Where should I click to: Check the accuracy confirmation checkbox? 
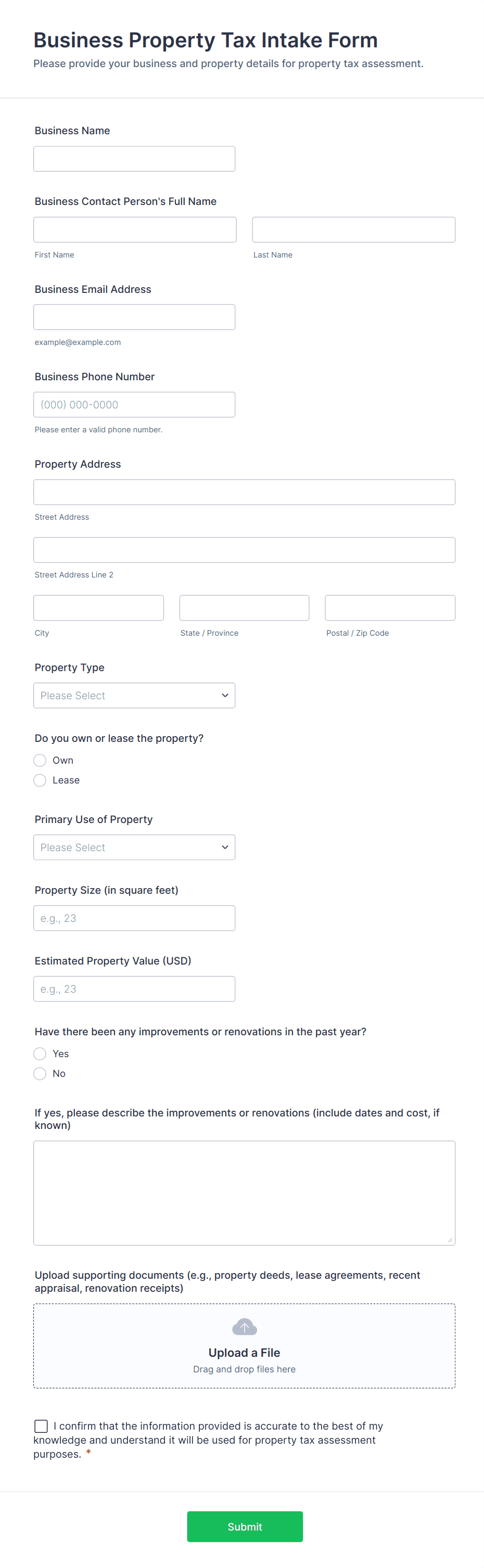click(x=42, y=1426)
